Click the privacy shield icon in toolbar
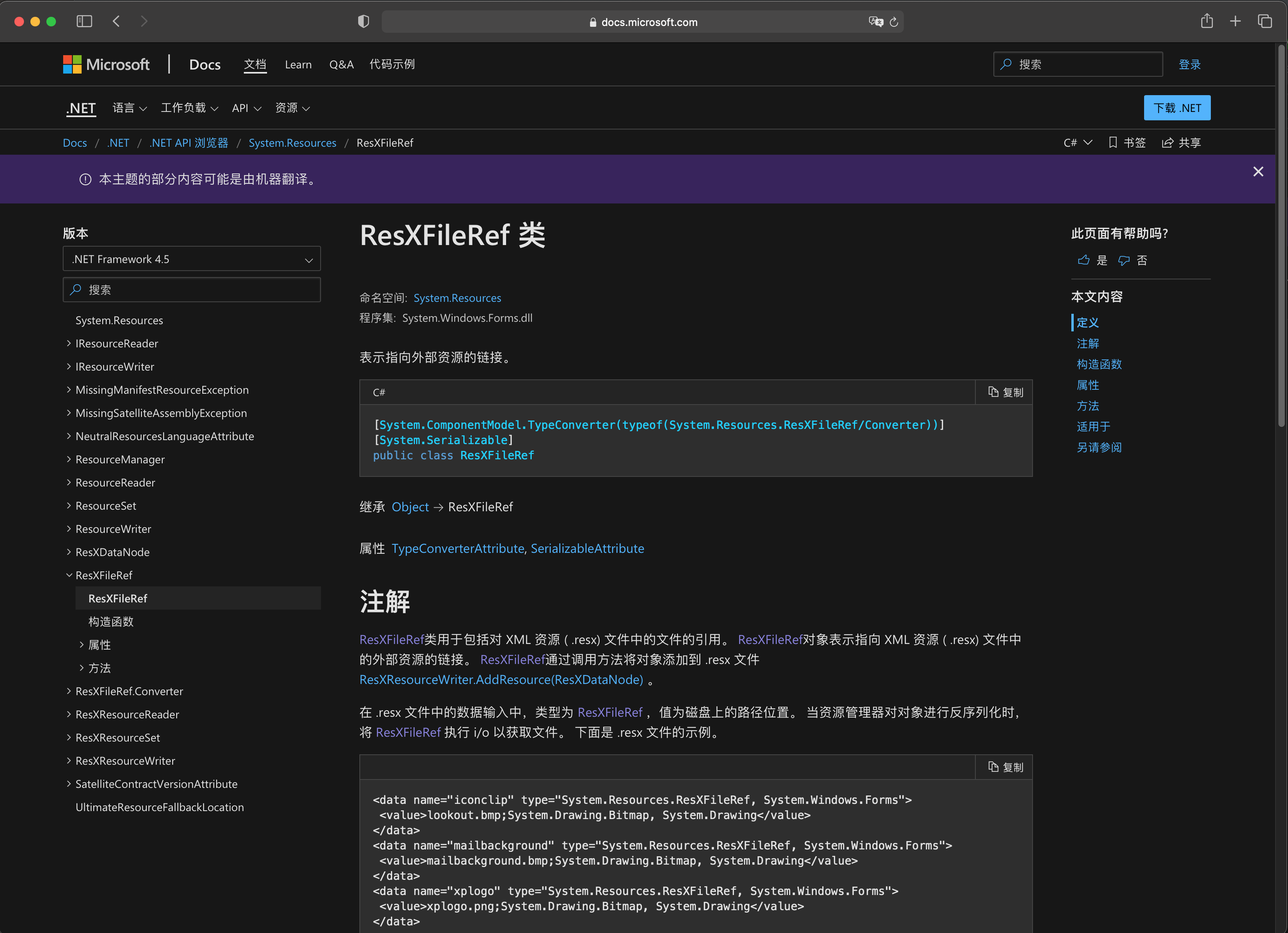Viewport: 1288px width, 933px height. click(x=363, y=22)
